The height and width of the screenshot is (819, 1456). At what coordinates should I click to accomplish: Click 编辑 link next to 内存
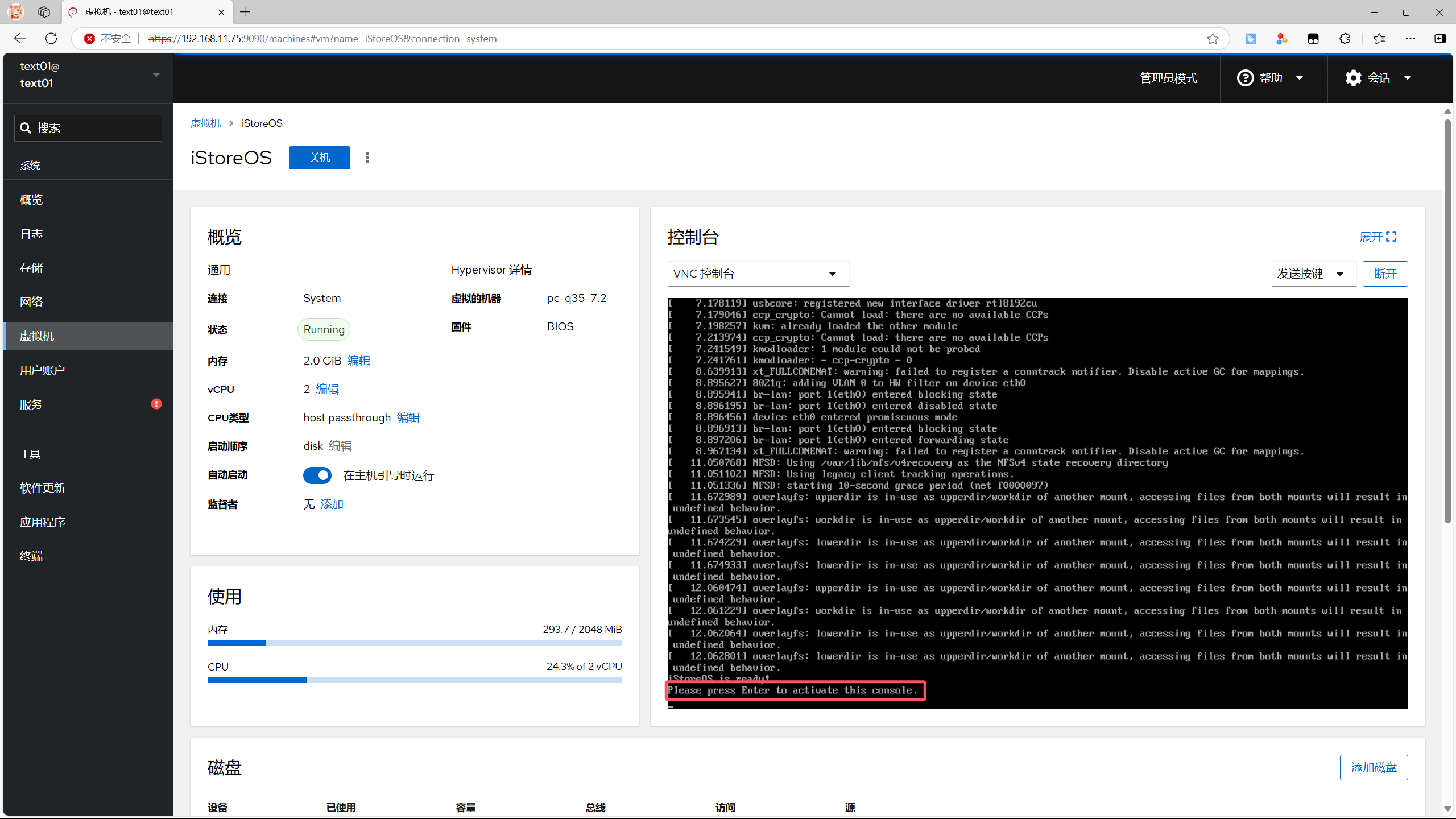click(358, 361)
